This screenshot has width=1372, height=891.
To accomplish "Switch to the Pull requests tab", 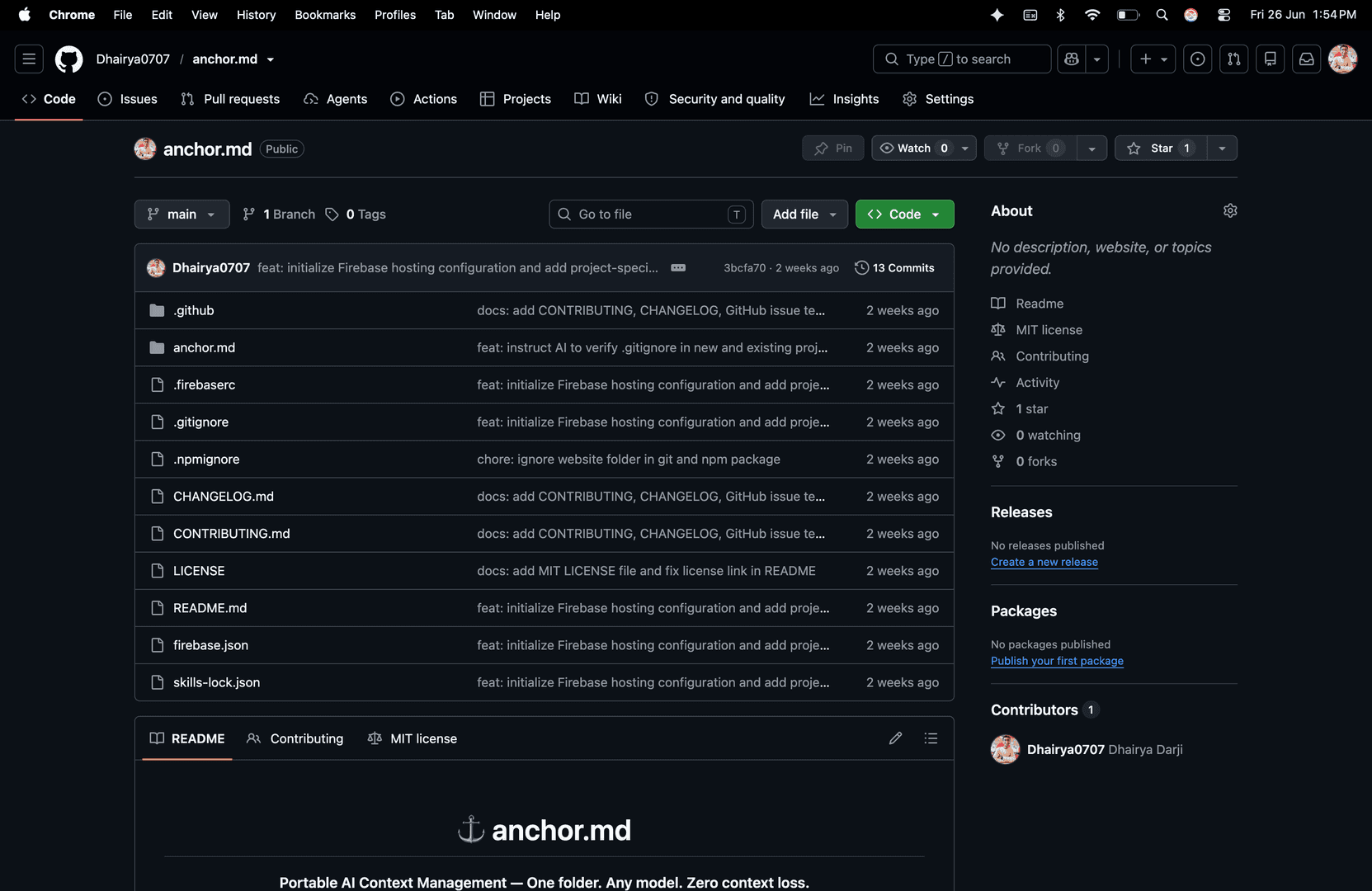I will (230, 99).
